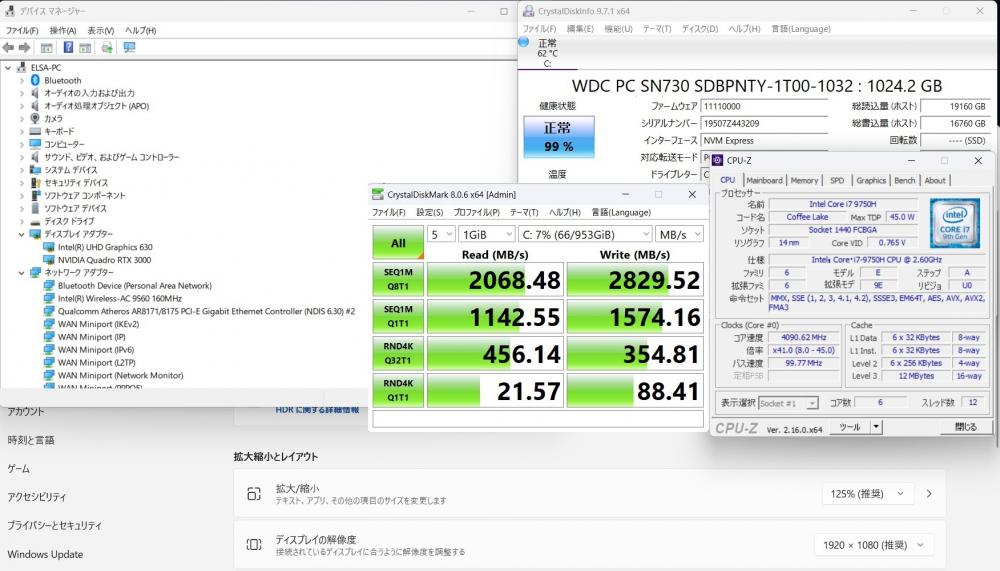Open ディスク(D) menu in CrystalDiskInfo
Viewport: 1000px width, 571px height.
[x=700, y=29]
